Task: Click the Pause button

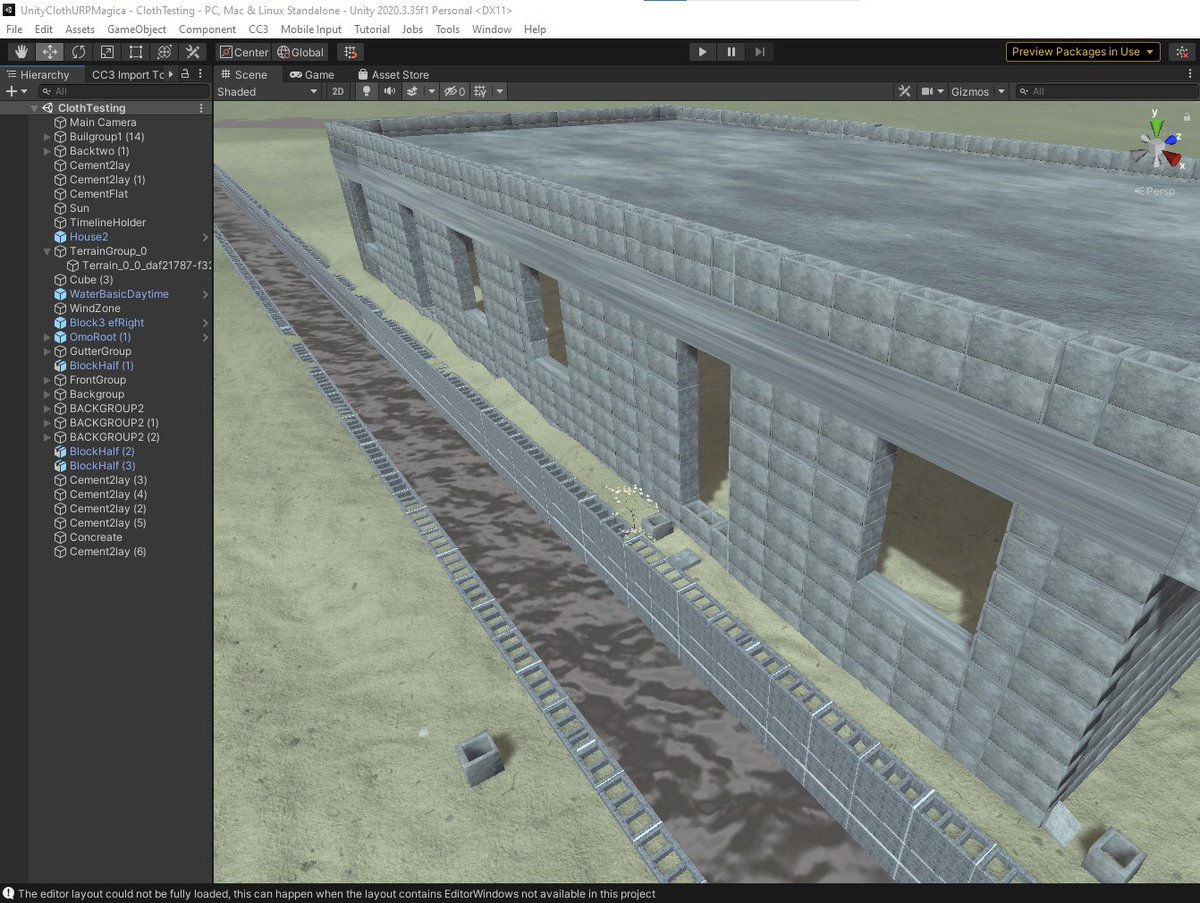Action: tap(731, 52)
